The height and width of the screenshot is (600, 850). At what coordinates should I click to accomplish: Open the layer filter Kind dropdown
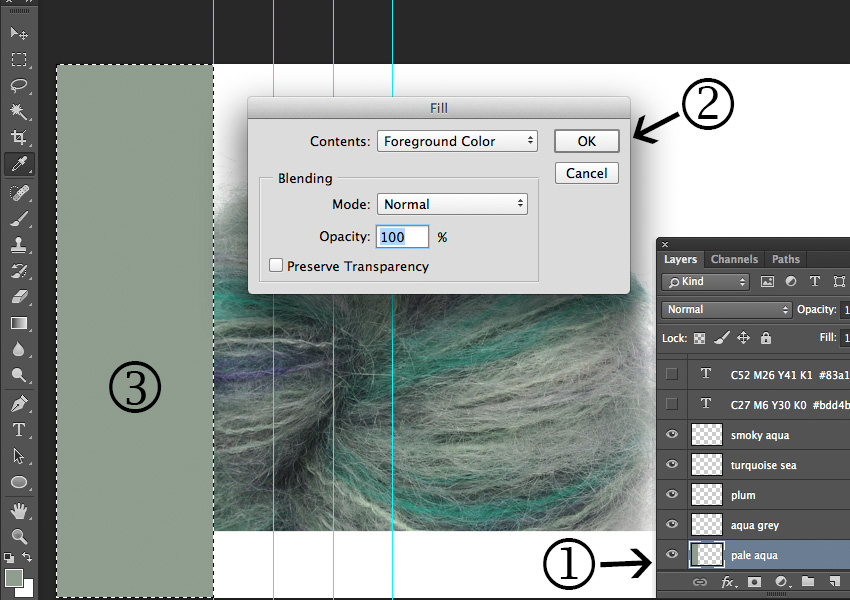pyautogui.click(x=705, y=282)
